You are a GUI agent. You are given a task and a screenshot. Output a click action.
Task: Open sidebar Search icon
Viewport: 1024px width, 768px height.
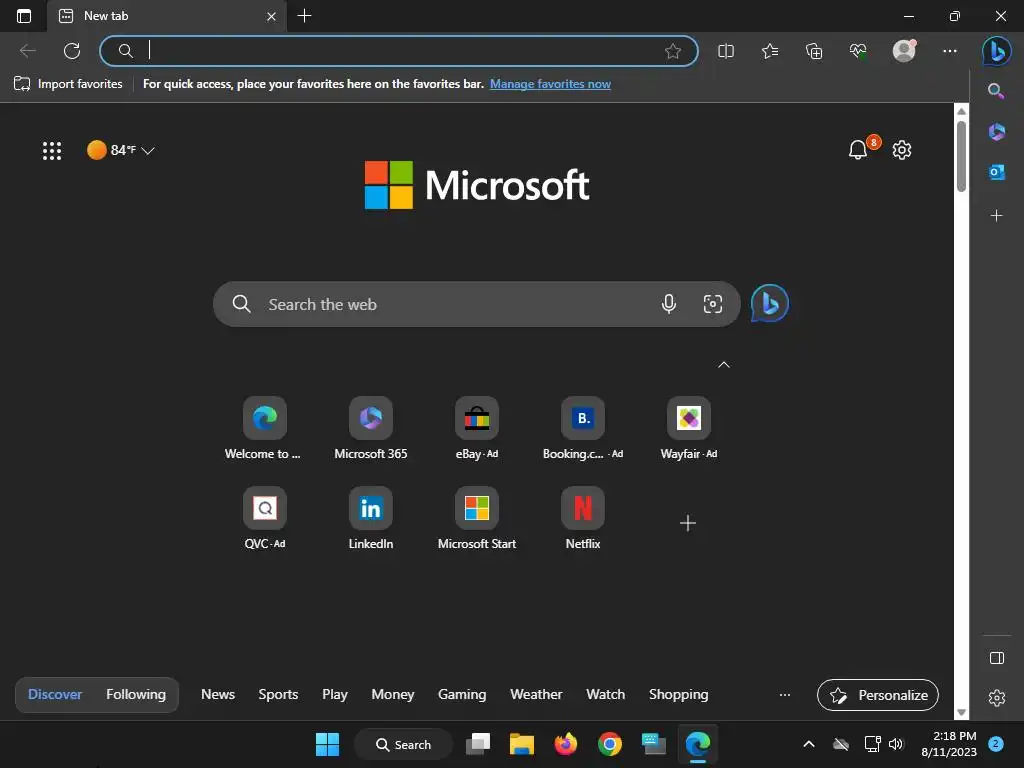[996, 91]
